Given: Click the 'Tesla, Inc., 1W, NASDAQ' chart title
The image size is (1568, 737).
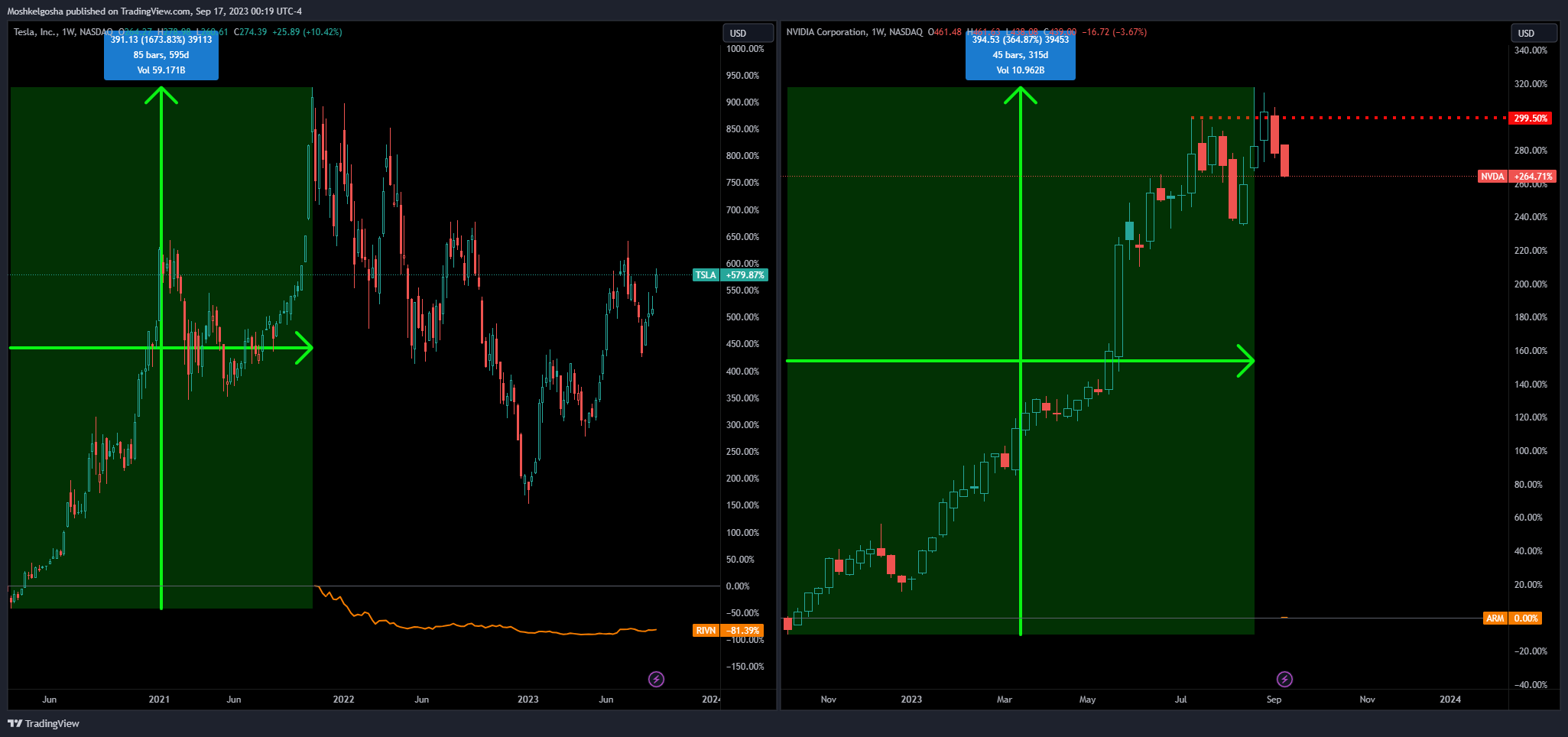Looking at the screenshot, I should click(x=63, y=32).
